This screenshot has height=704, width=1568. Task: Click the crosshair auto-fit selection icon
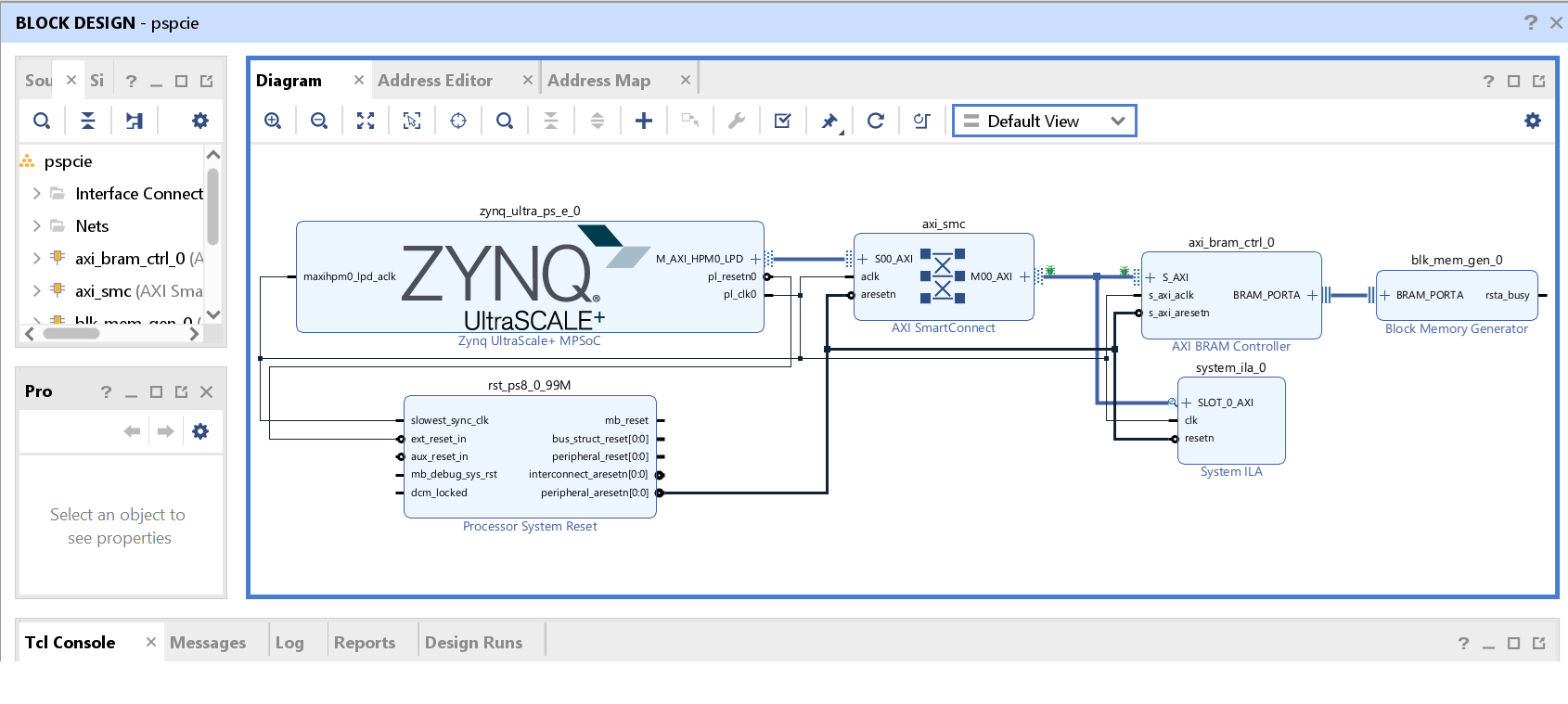point(458,121)
